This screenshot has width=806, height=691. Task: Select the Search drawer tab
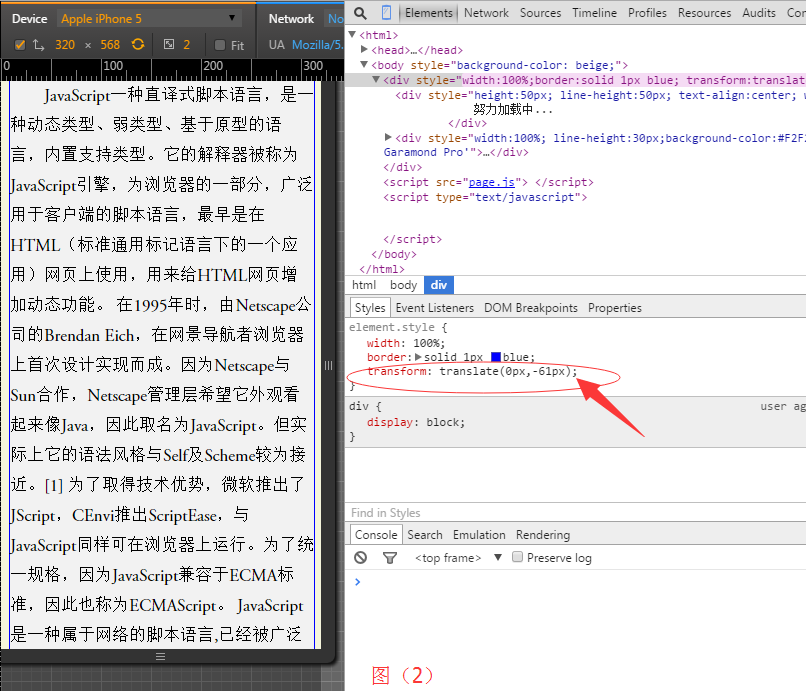425,535
